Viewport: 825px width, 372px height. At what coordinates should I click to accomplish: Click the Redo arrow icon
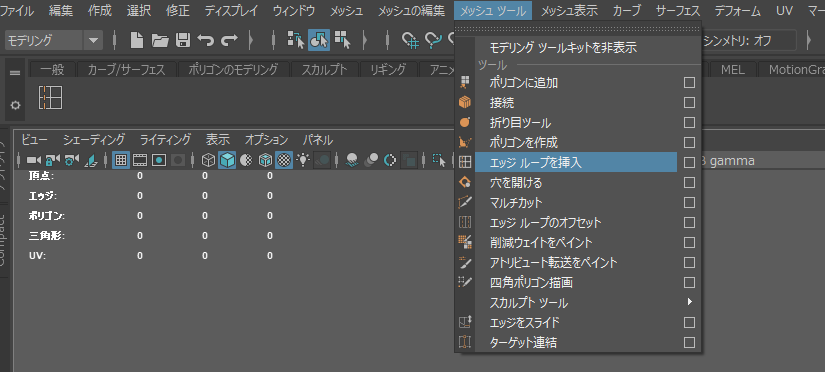229,40
